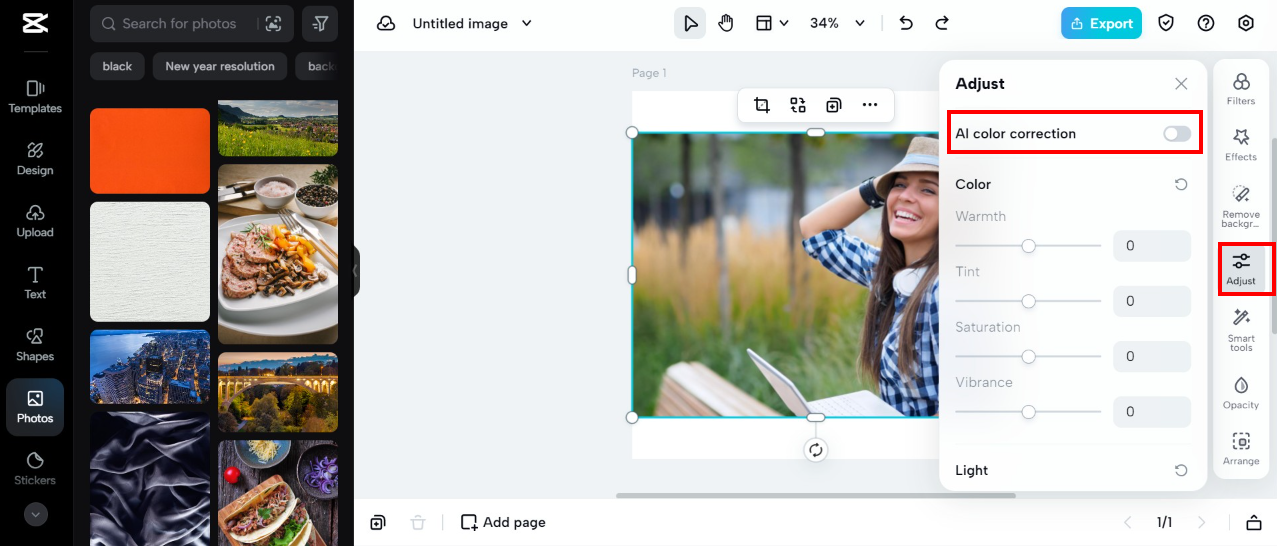Click the cloud save status icon
Viewport: 1277px width, 546px height.
click(386, 23)
